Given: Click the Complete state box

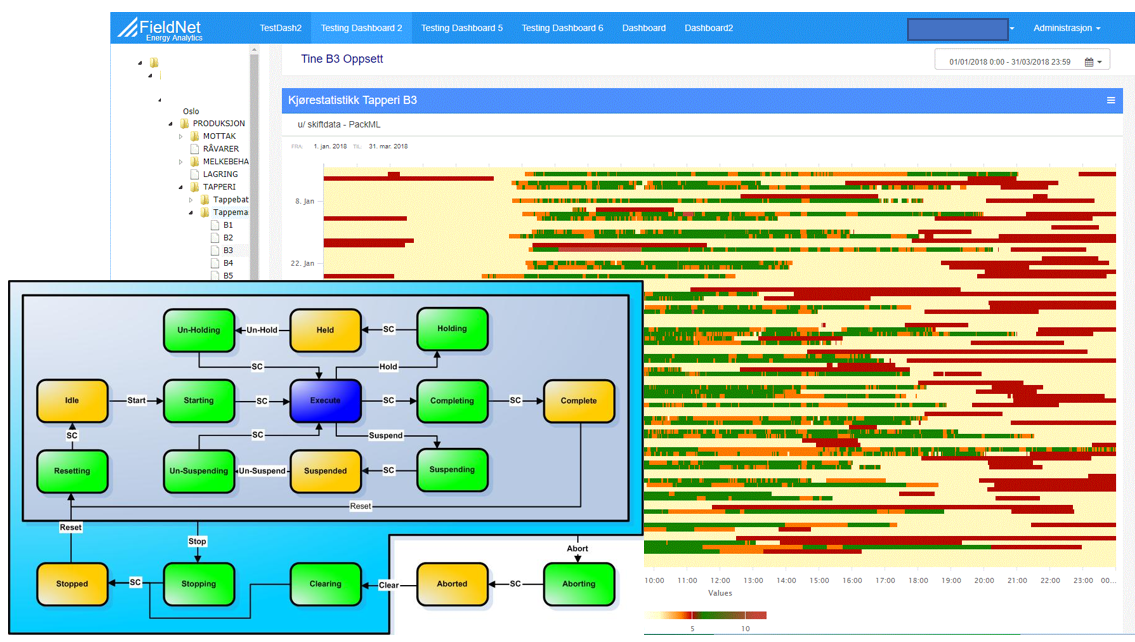Looking at the screenshot, I should pos(578,401).
